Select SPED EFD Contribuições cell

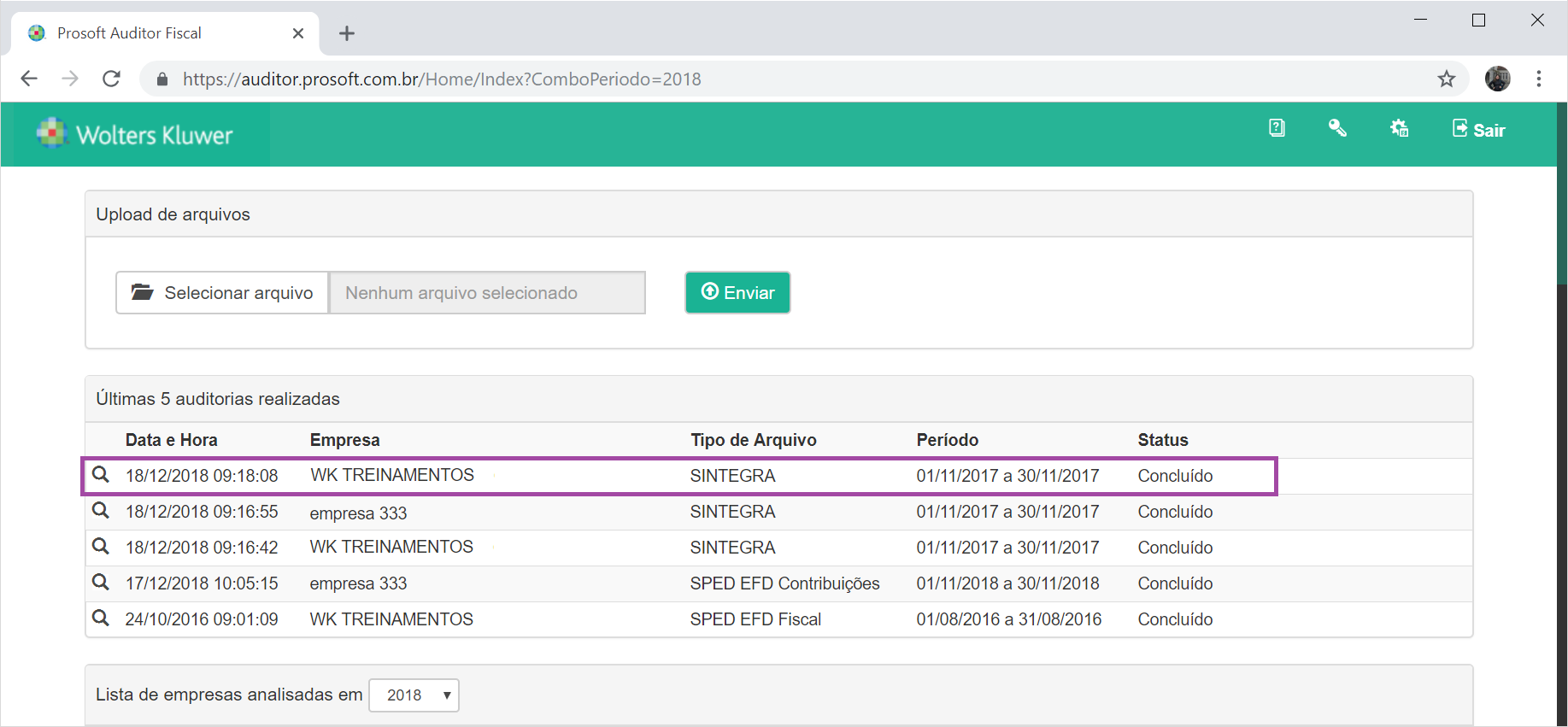785,583
